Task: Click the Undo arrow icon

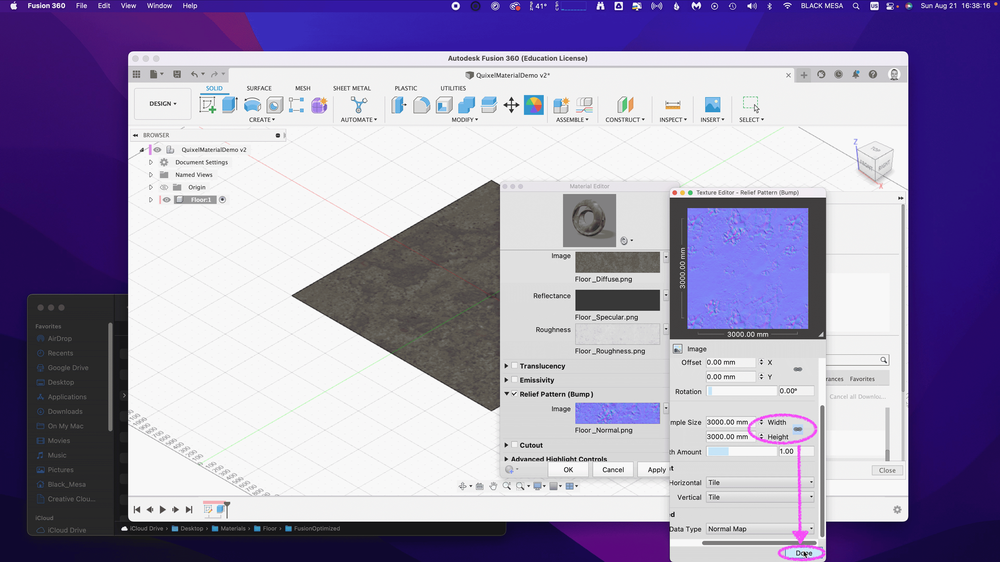Action: [x=195, y=75]
